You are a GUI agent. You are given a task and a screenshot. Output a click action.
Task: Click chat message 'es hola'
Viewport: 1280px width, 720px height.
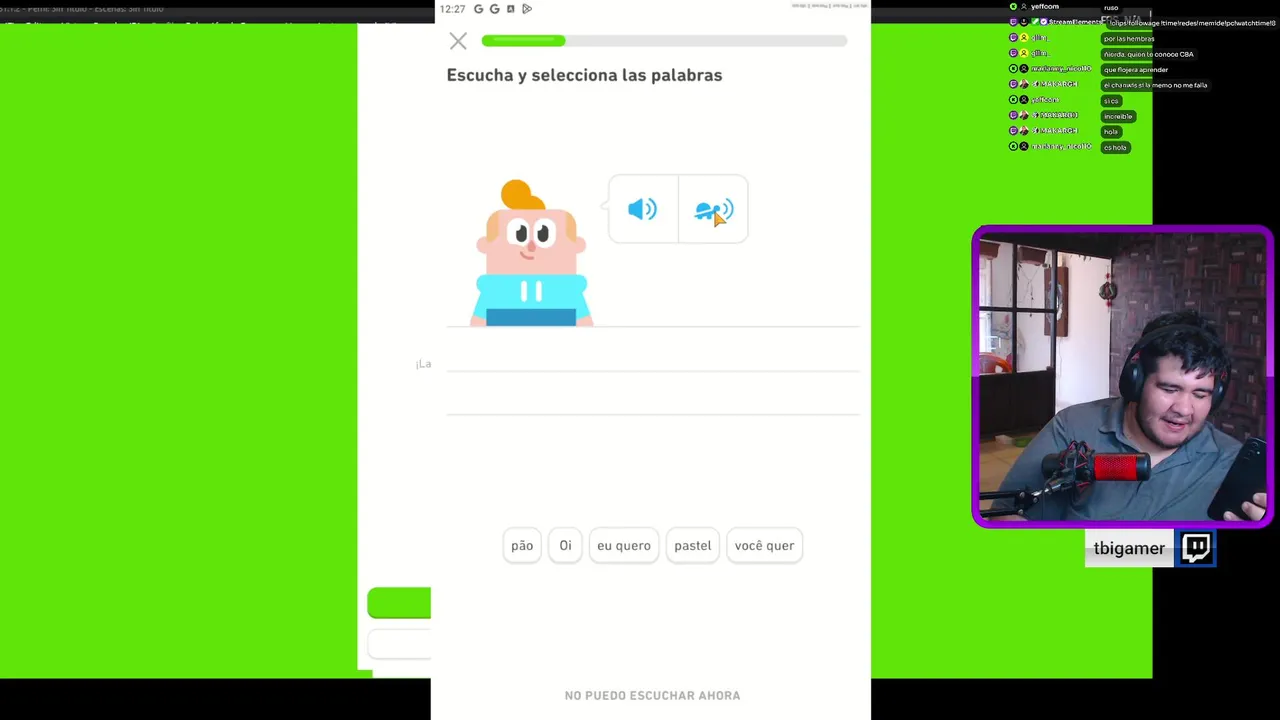pyautogui.click(x=1115, y=147)
